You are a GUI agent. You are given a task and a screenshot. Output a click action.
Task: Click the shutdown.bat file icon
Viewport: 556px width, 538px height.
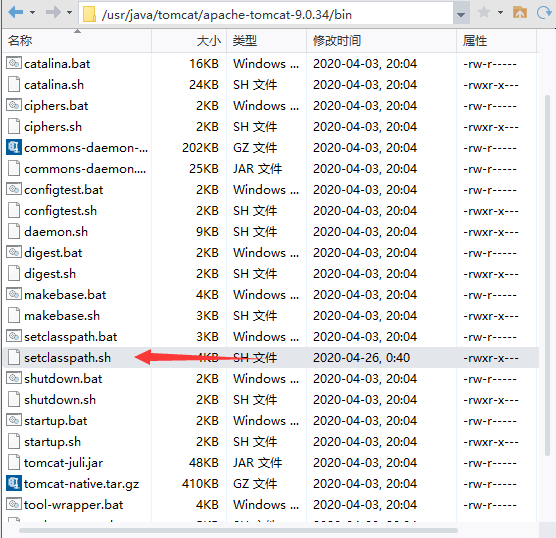coord(14,378)
